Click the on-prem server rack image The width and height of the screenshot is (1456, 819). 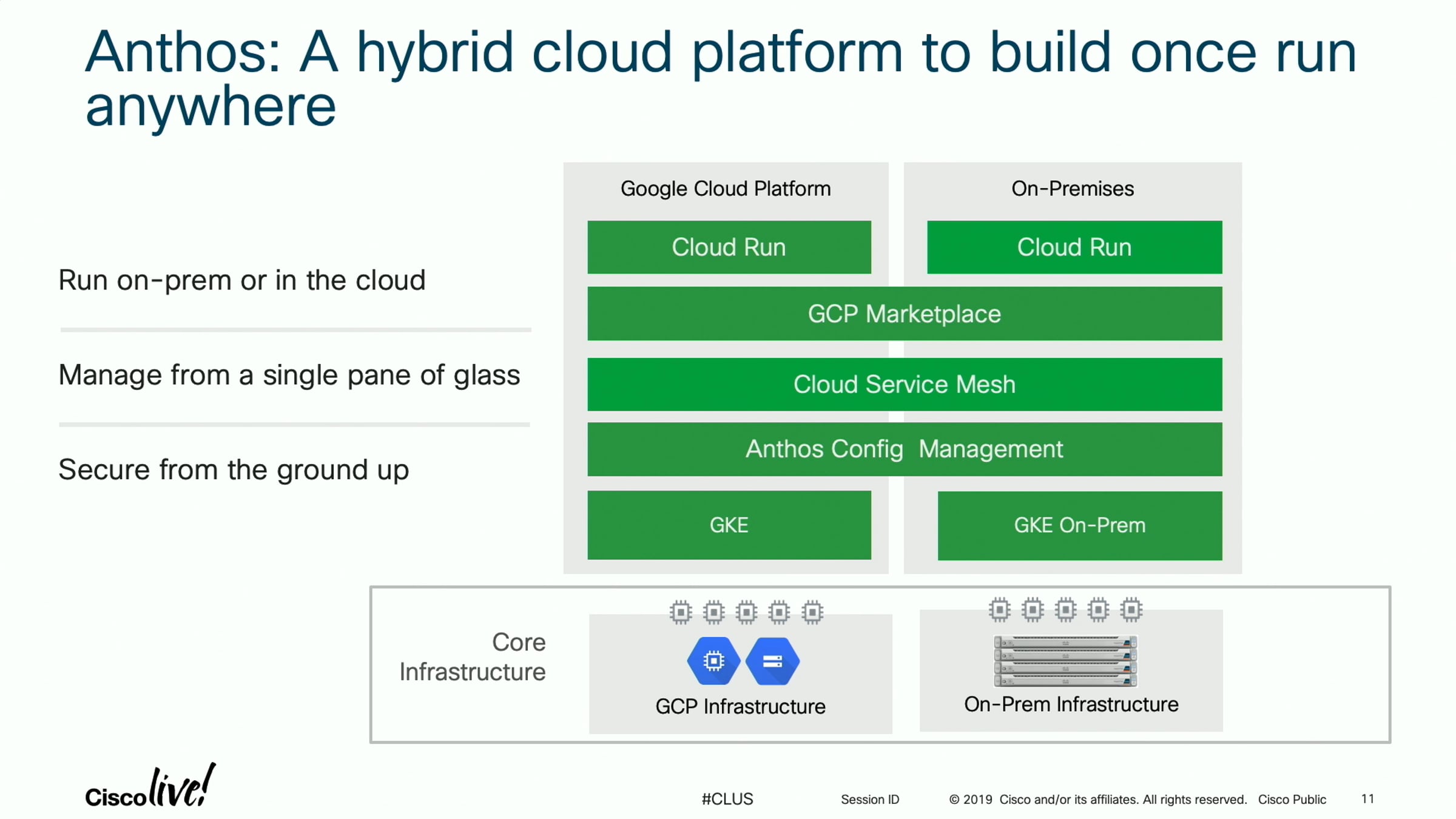pos(1065,661)
